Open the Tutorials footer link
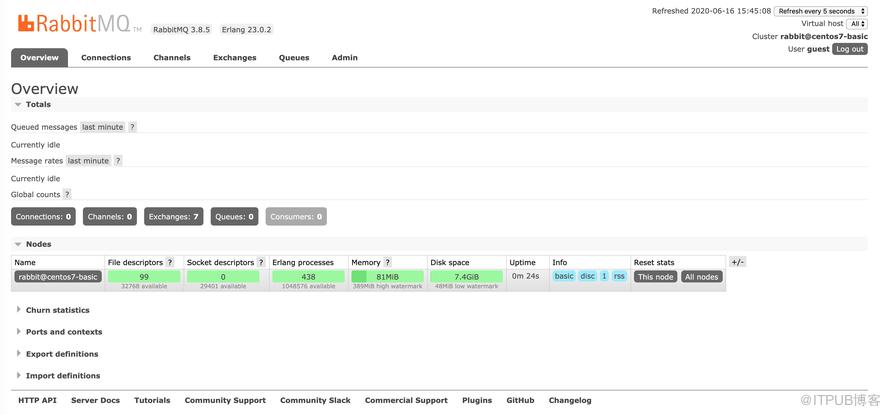Viewport: 890px width, 415px height. (x=152, y=400)
